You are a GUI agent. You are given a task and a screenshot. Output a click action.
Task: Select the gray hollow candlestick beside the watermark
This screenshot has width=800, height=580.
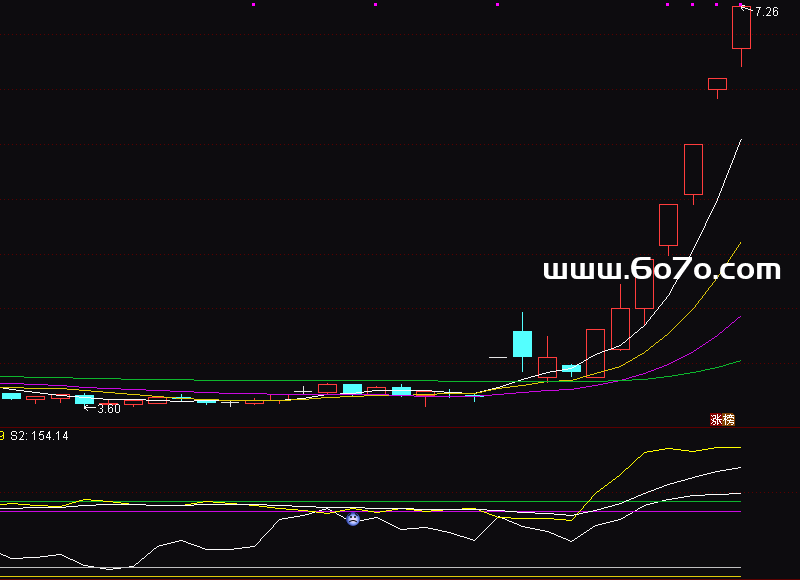click(668, 225)
